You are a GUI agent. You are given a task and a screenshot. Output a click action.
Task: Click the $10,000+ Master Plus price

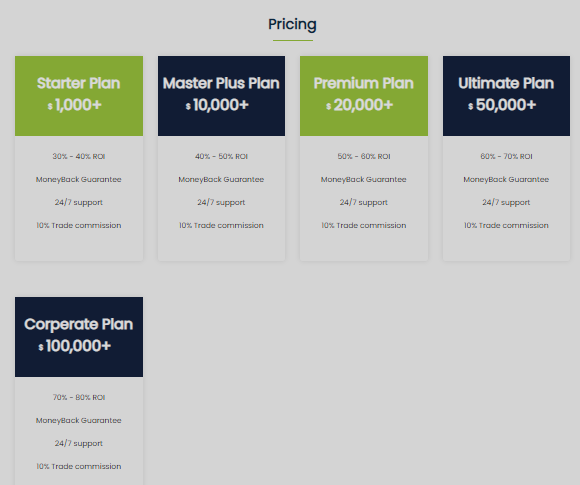(217, 105)
